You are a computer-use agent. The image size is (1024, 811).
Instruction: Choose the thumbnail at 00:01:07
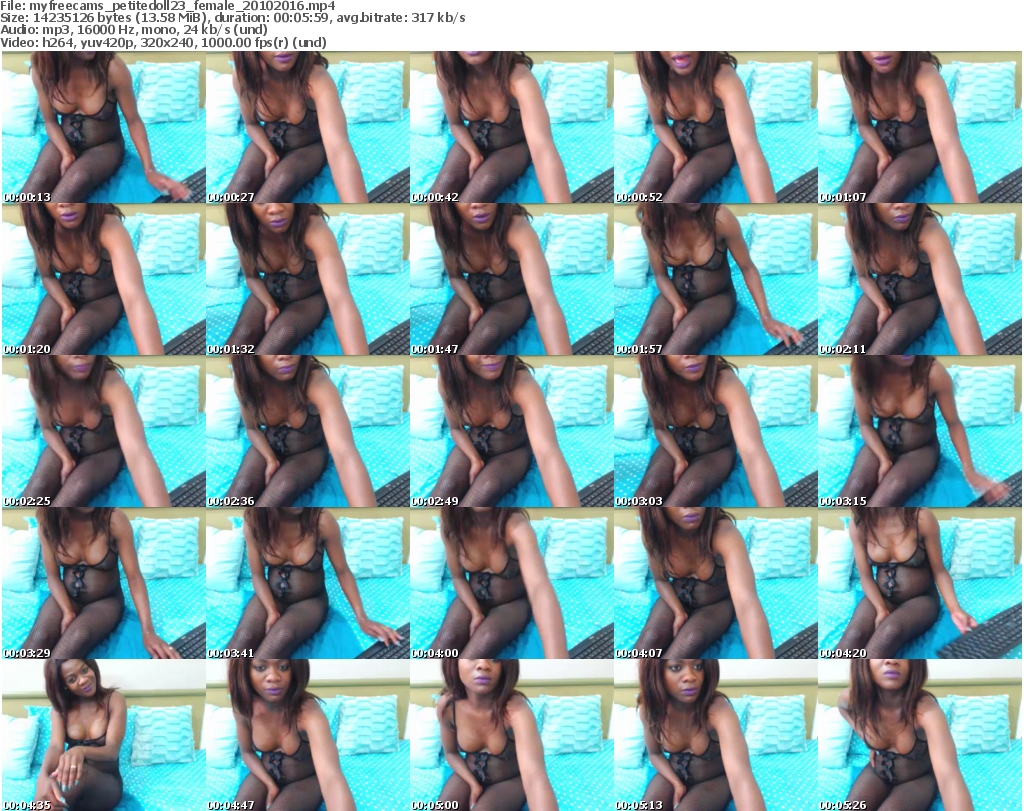(x=920, y=127)
